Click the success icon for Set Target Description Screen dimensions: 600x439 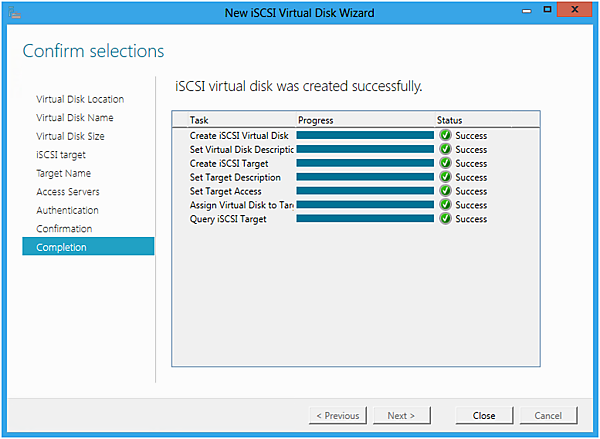(445, 177)
